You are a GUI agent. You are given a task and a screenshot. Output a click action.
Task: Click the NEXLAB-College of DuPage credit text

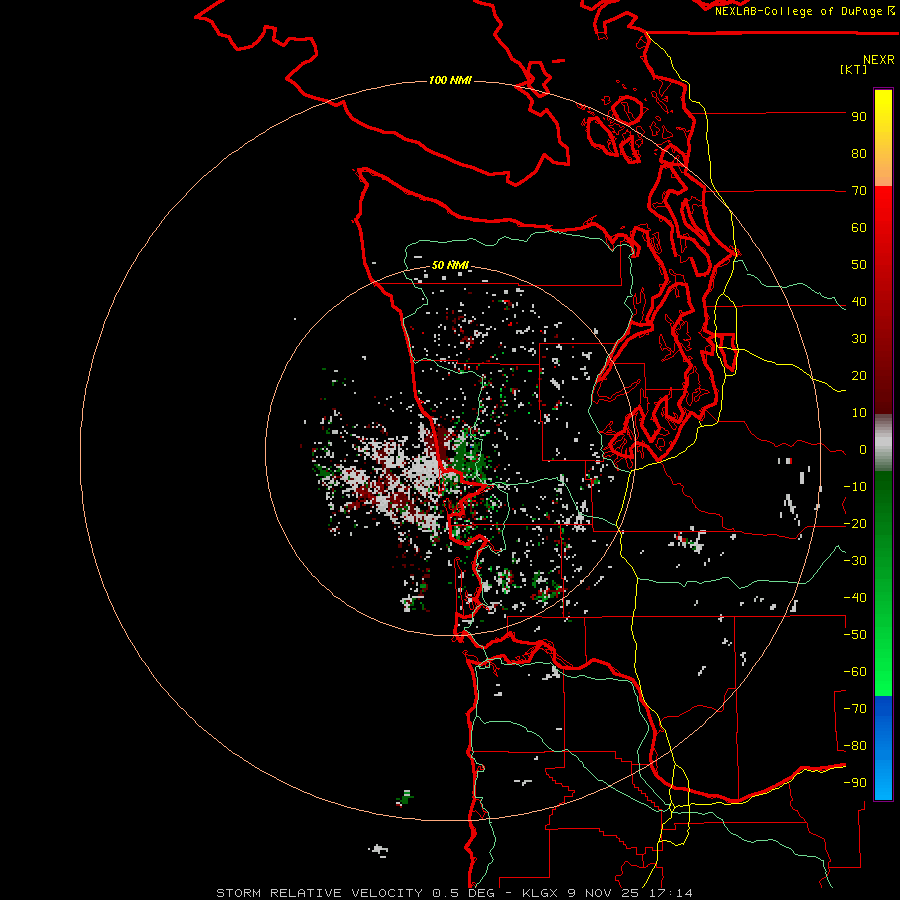click(804, 11)
